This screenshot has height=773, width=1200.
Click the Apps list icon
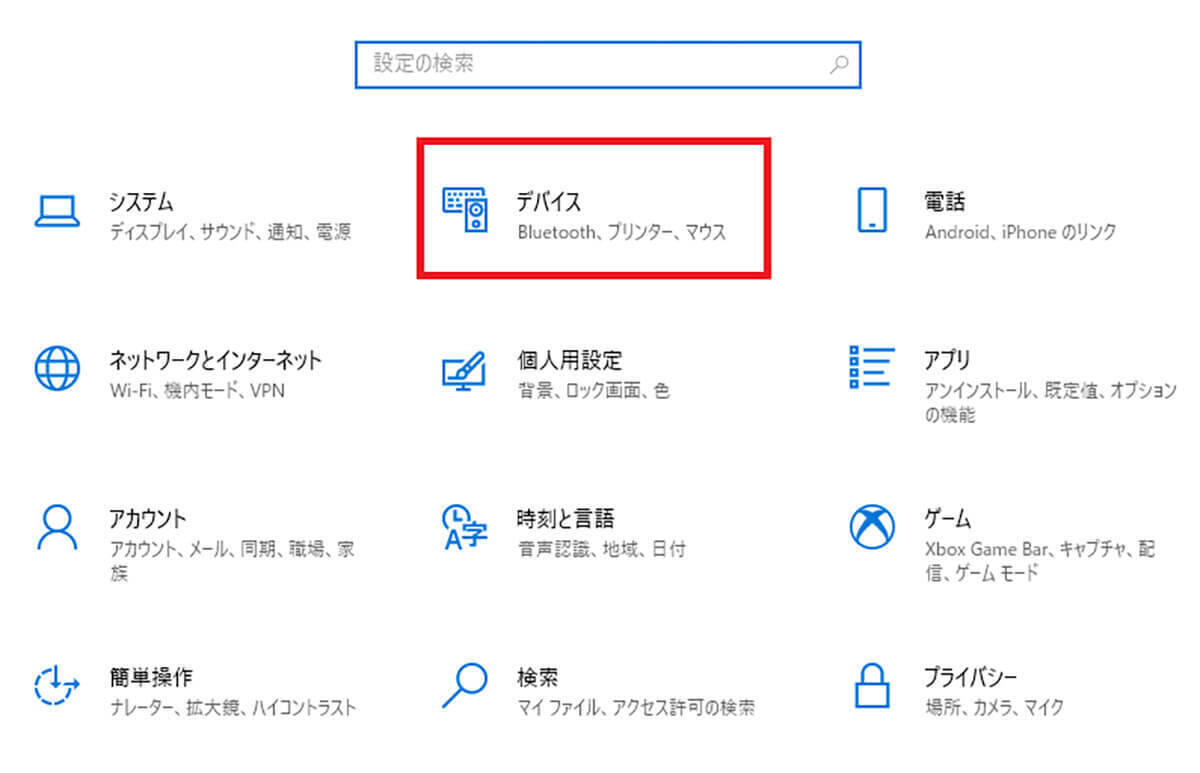click(x=870, y=368)
